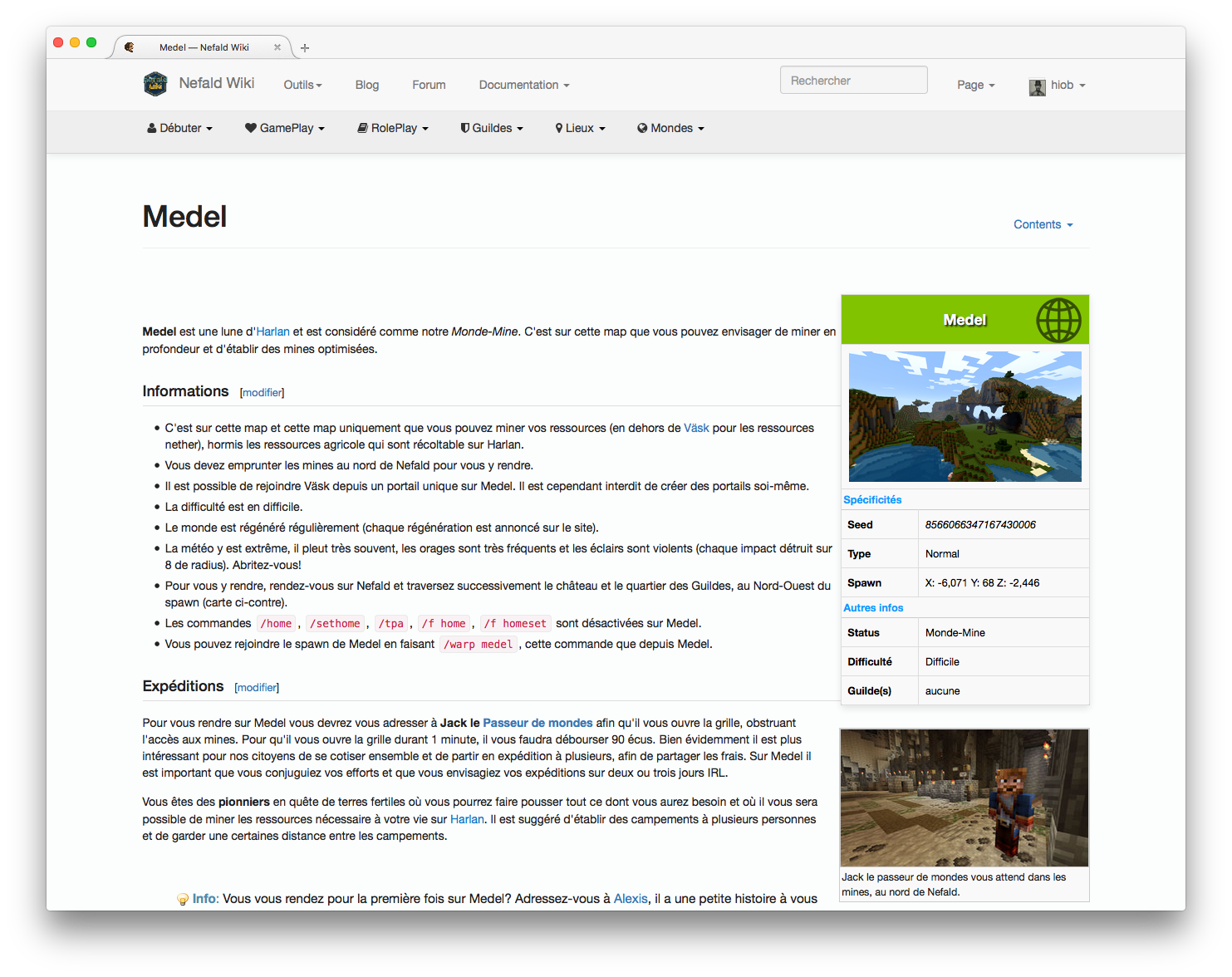Follow the Passeur de mondes link
Screen dimensions: 1232x977
(537, 723)
